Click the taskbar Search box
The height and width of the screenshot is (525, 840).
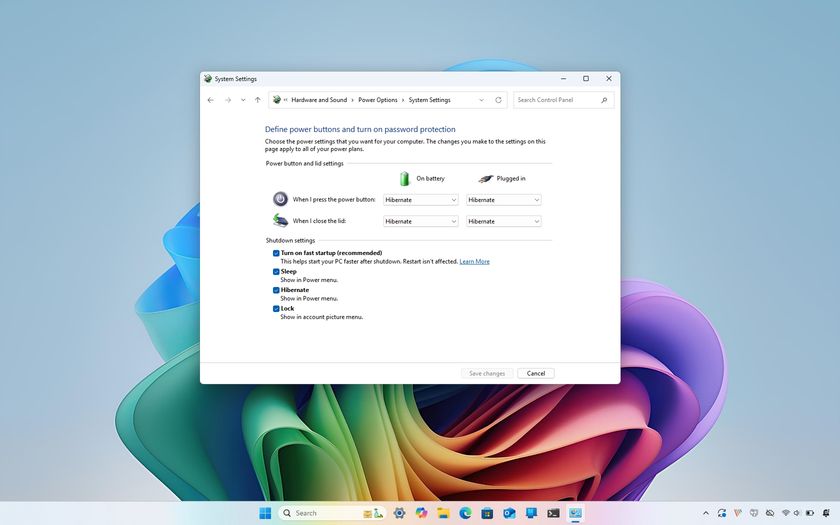[x=332, y=513]
